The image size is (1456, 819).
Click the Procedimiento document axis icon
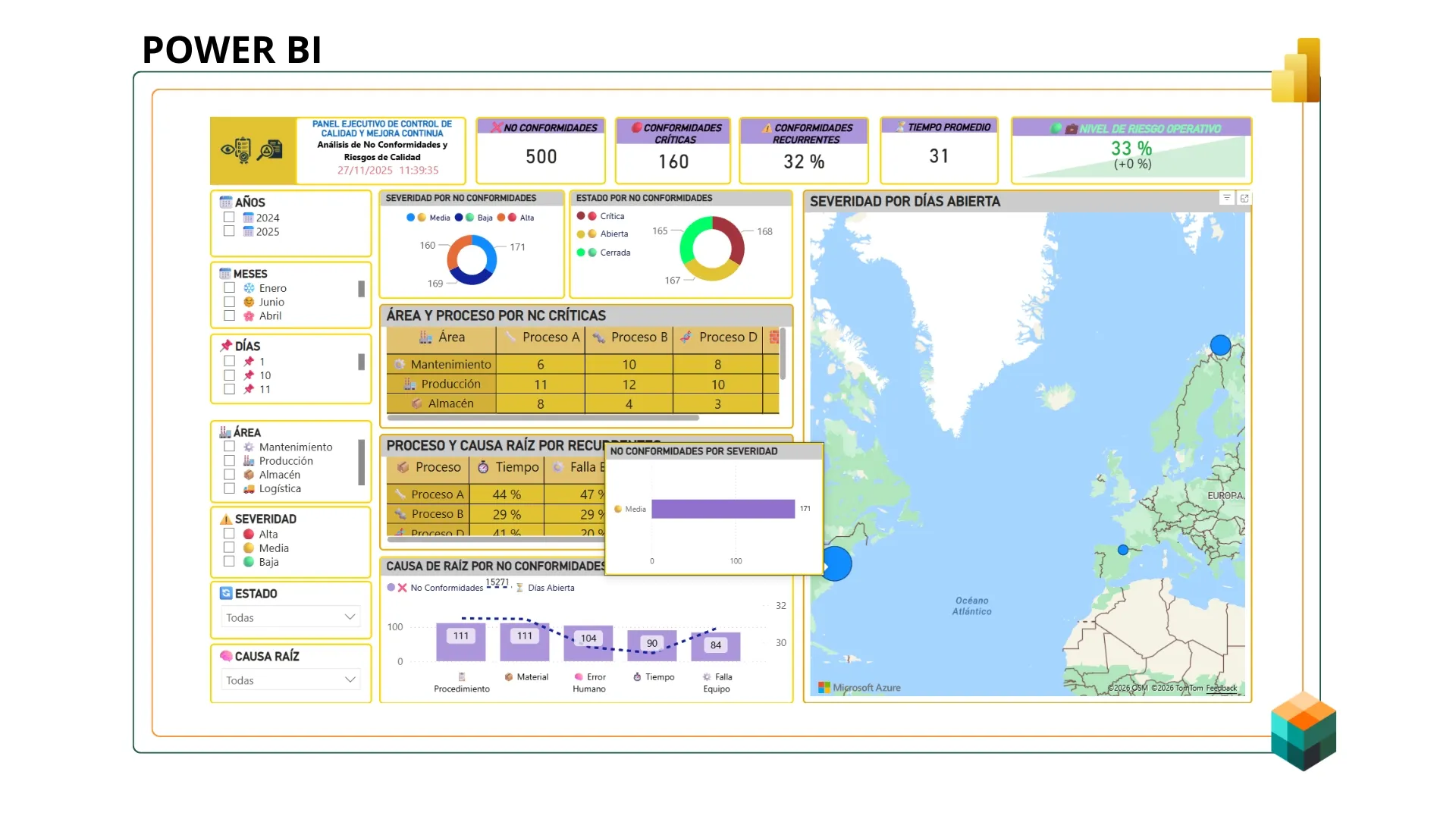click(x=462, y=676)
